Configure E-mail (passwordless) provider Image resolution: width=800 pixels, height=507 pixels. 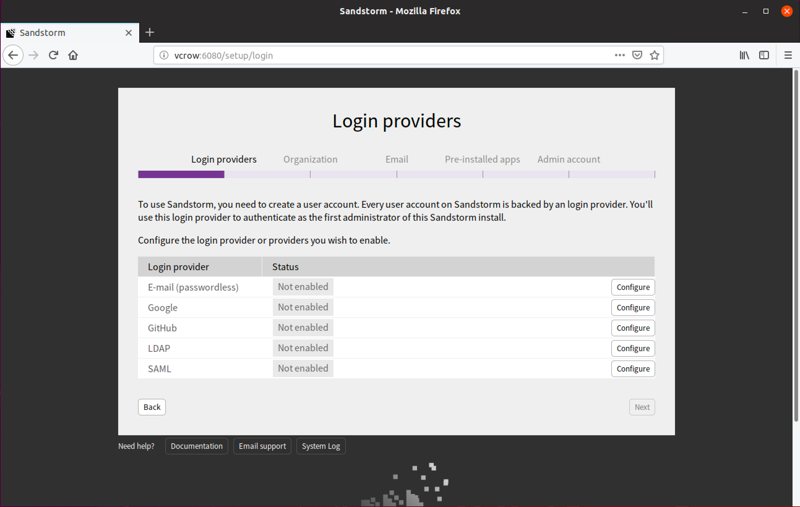[x=633, y=287]
